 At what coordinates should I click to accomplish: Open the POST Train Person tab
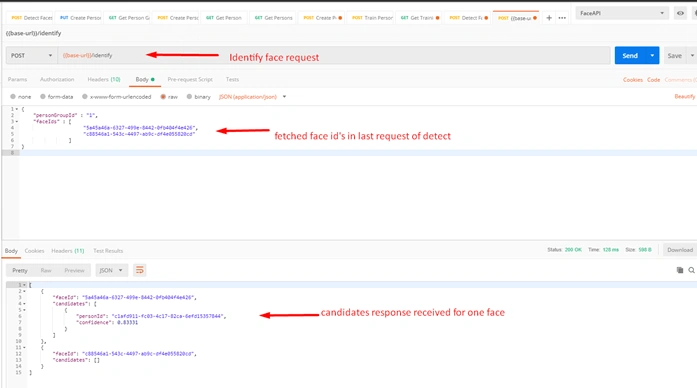(372, 18)
